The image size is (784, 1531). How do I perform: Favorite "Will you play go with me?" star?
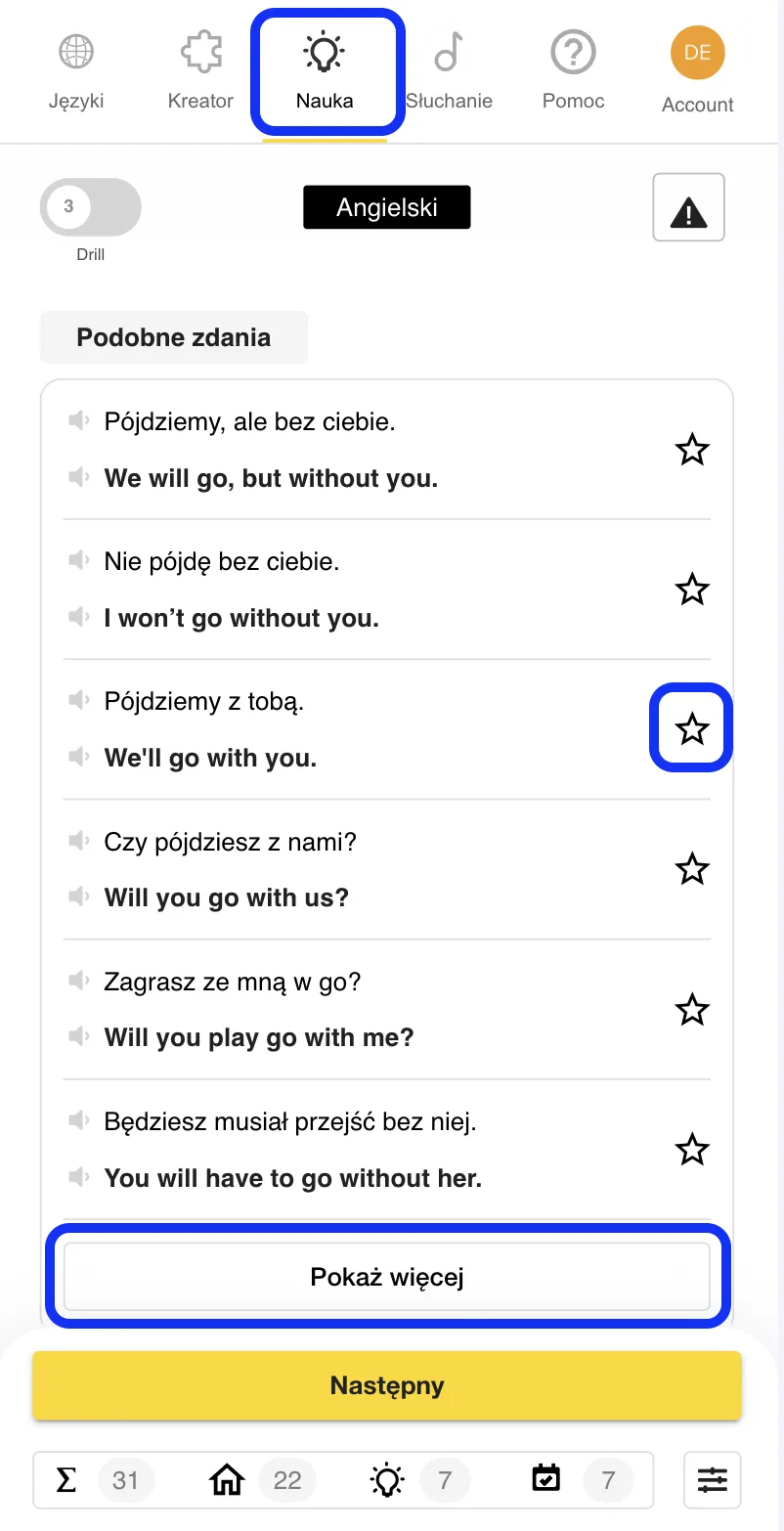point(692,1009)
